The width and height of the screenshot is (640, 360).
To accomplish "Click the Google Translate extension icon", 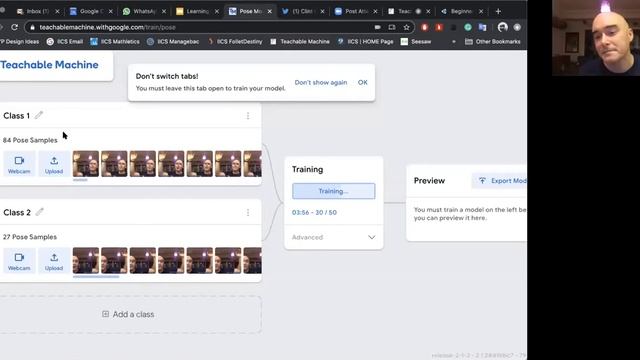I will [482, 27].
